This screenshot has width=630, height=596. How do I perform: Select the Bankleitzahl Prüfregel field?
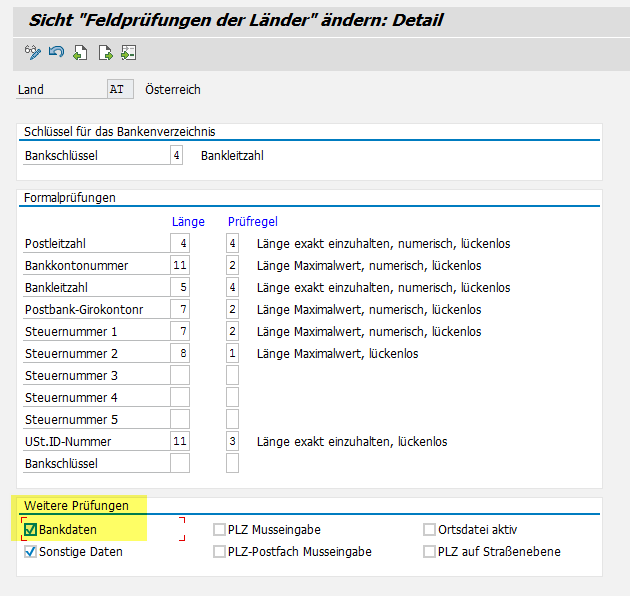pos(232,287)
